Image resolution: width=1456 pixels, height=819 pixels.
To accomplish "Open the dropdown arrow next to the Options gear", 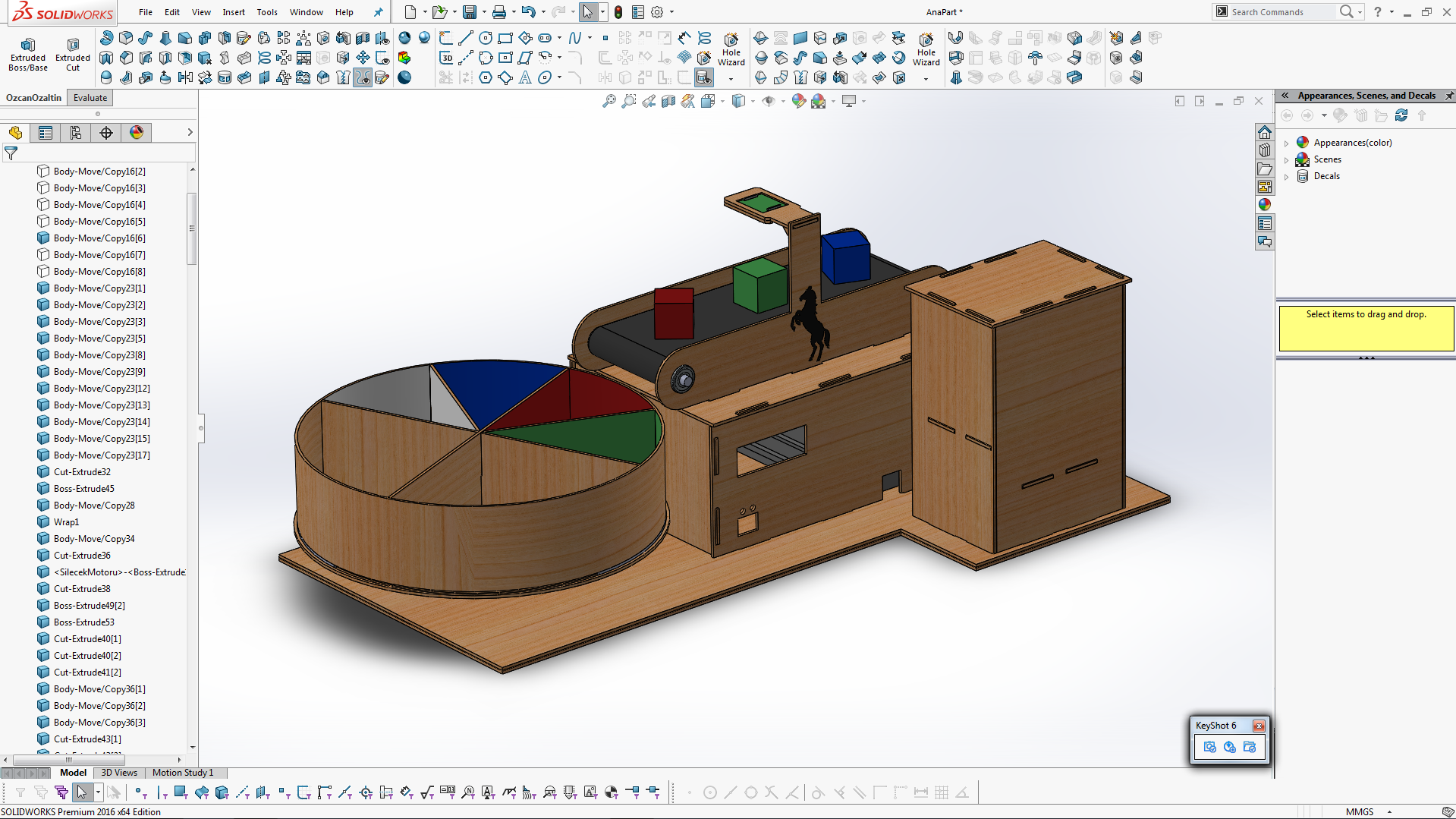I will click(671, 12).
